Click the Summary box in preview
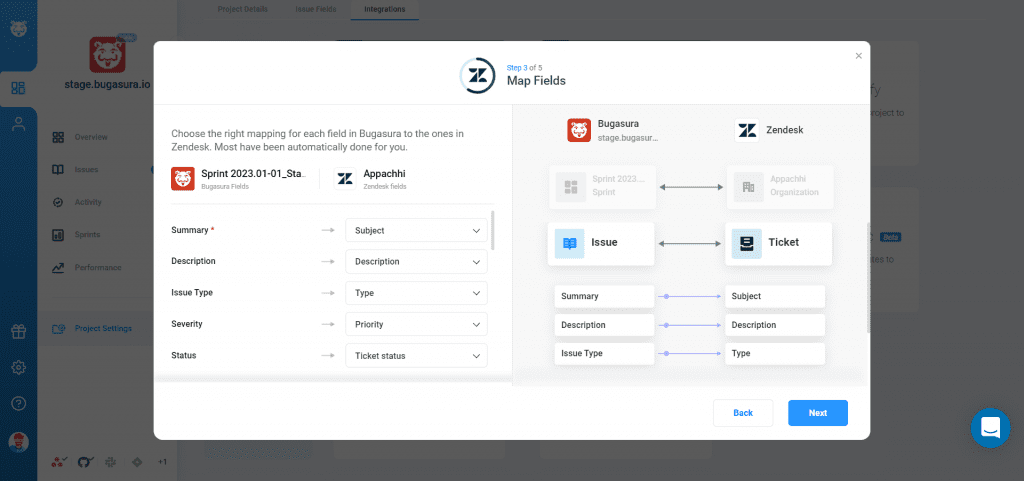Image resolution: width=1024 pixels, height=481 pixels. [x=604, y=296]
